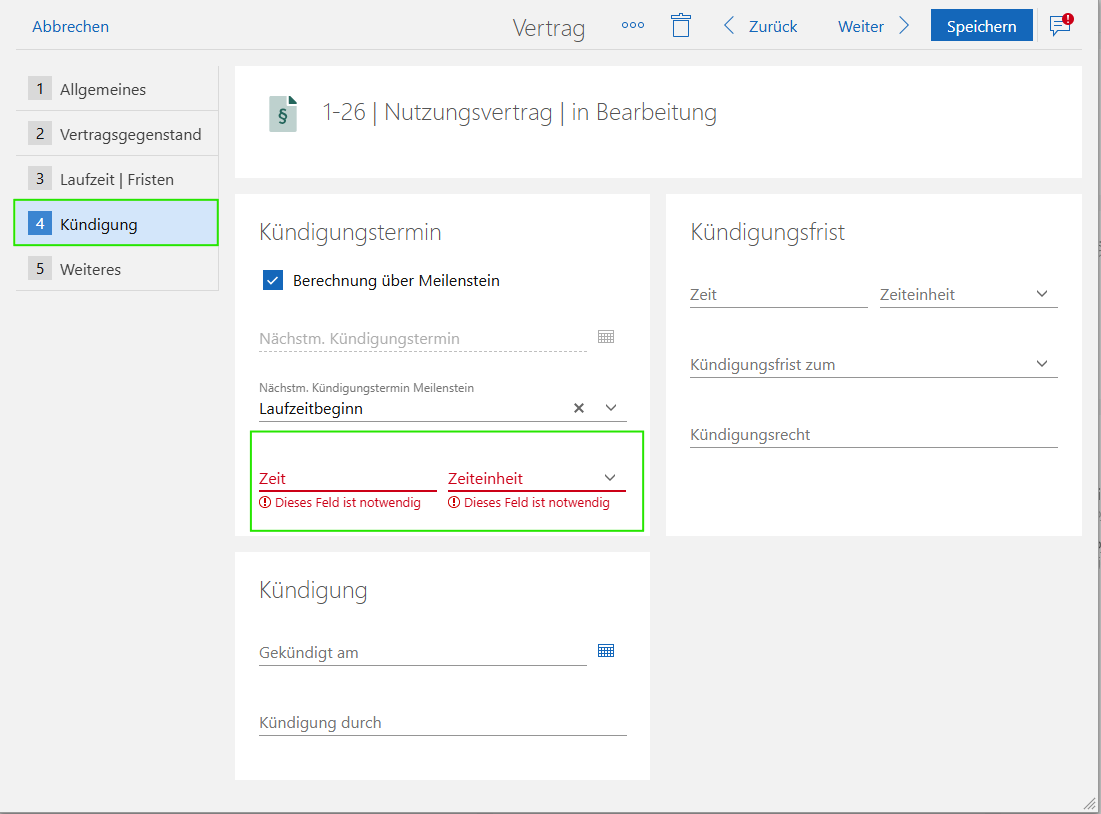Open calendar picker for Gekündigt am
The image size is (1101, 814).
tap(606, 650)
